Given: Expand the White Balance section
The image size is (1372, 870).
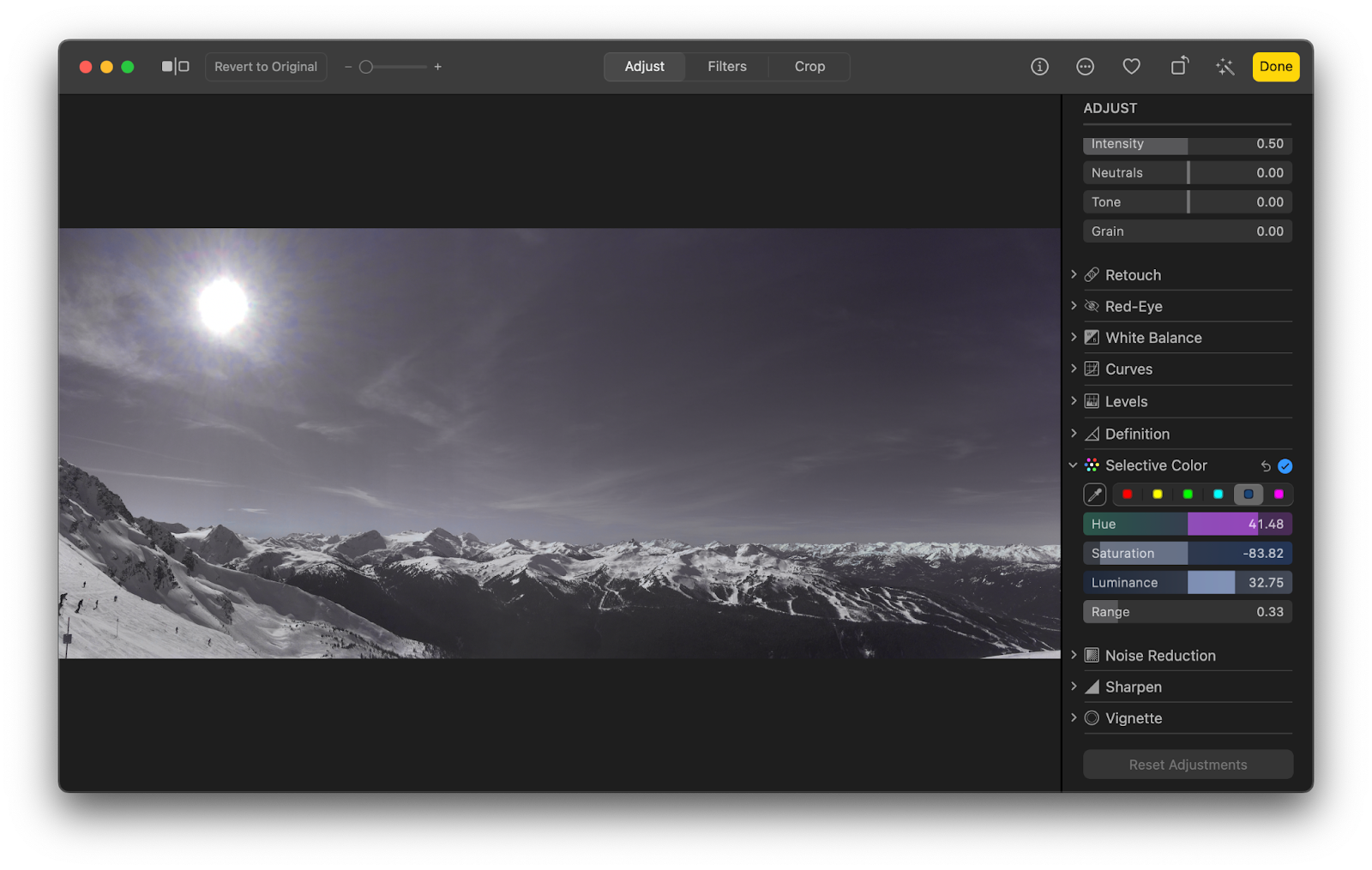Looking at the screenshot, I should point(1074,337).
